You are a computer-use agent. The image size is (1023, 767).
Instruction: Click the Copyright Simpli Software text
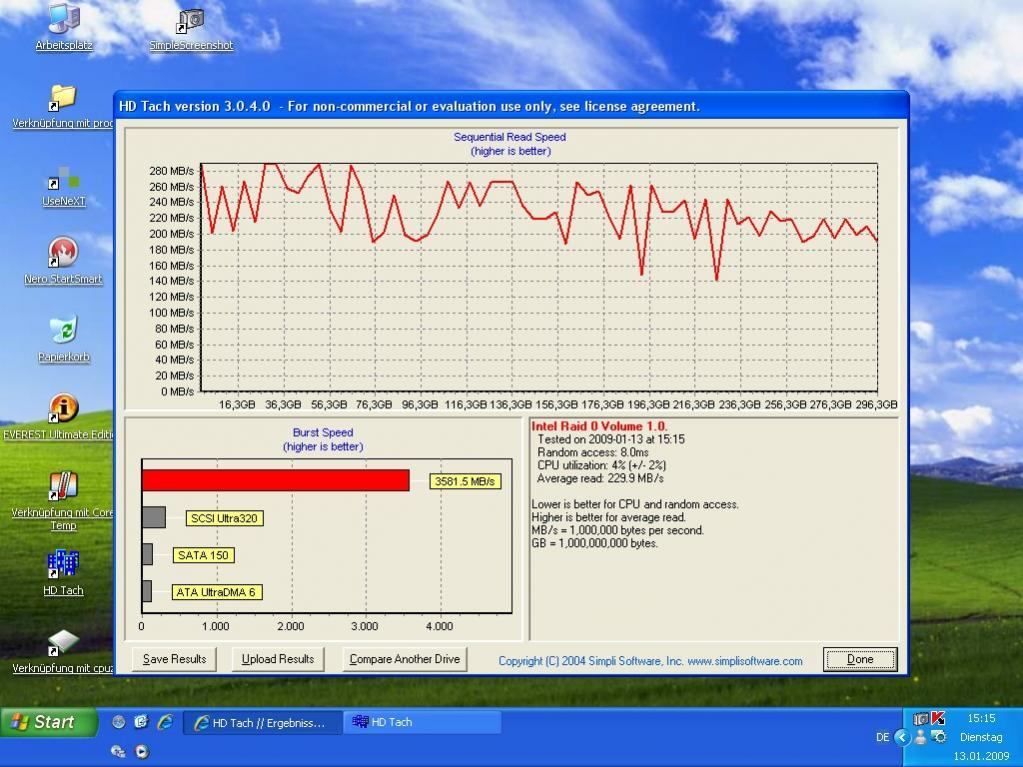(x=650, y=661)
